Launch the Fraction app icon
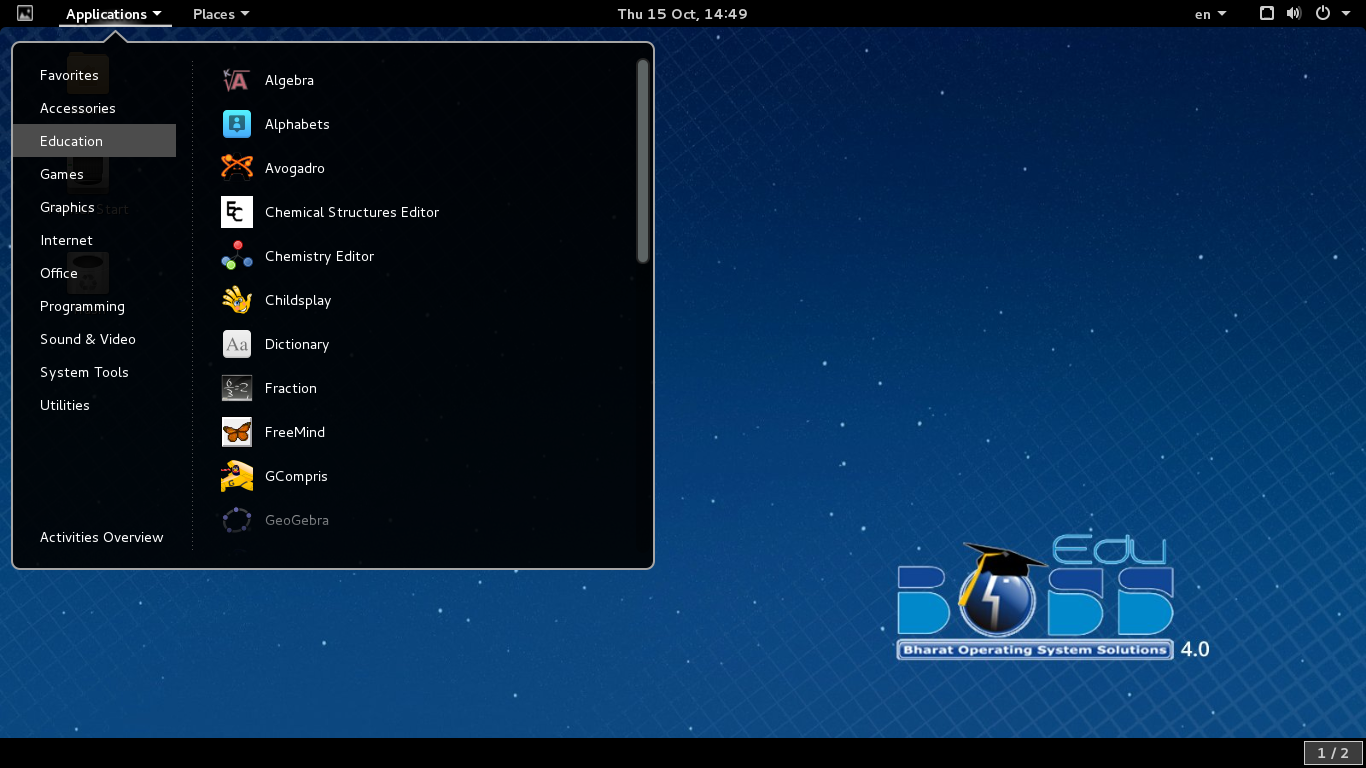The width and height of the screenshot is (1366, 768). tap(237, 388)
